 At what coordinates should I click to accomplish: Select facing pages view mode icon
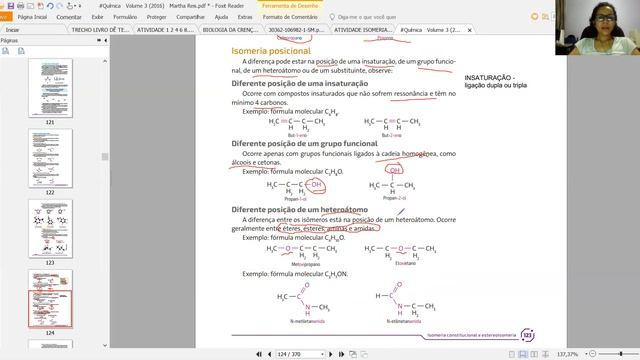coord(534,354)
